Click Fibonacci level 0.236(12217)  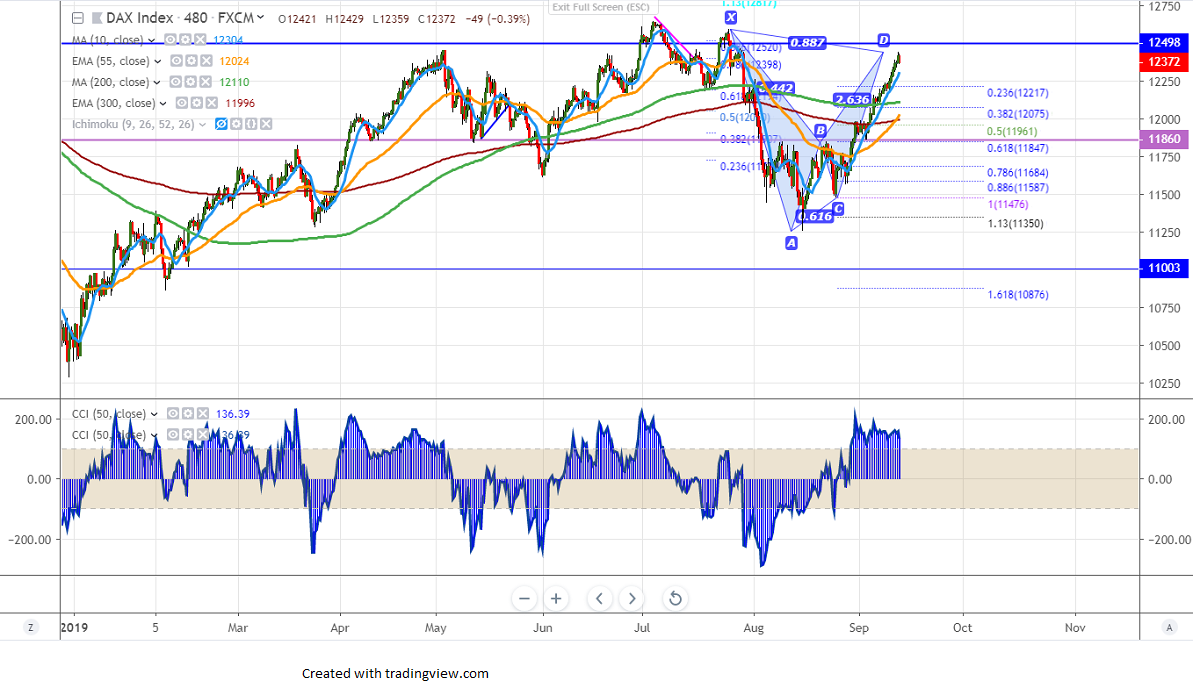click(1017, 93)
